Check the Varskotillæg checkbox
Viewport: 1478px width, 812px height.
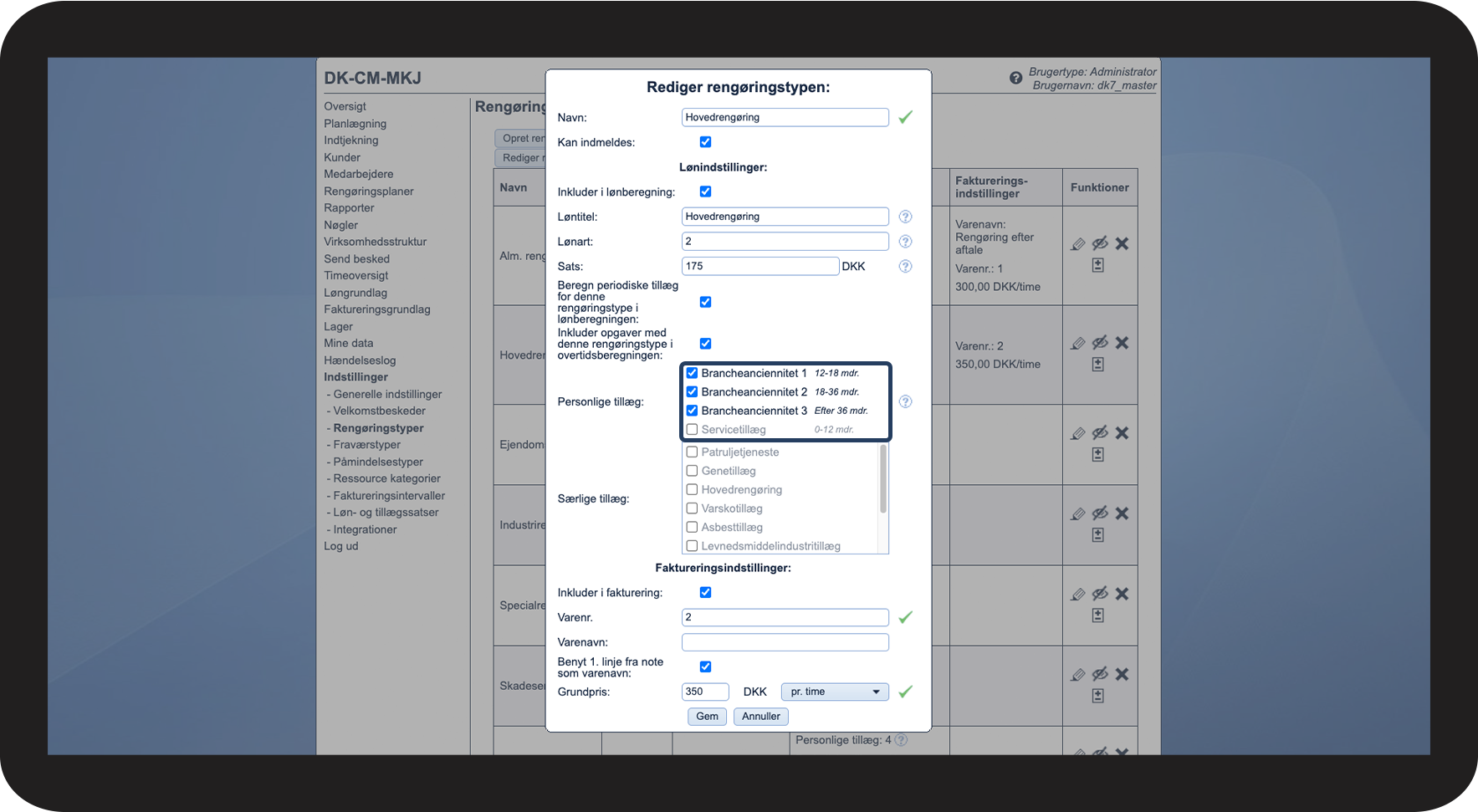(x=692, y=508)
